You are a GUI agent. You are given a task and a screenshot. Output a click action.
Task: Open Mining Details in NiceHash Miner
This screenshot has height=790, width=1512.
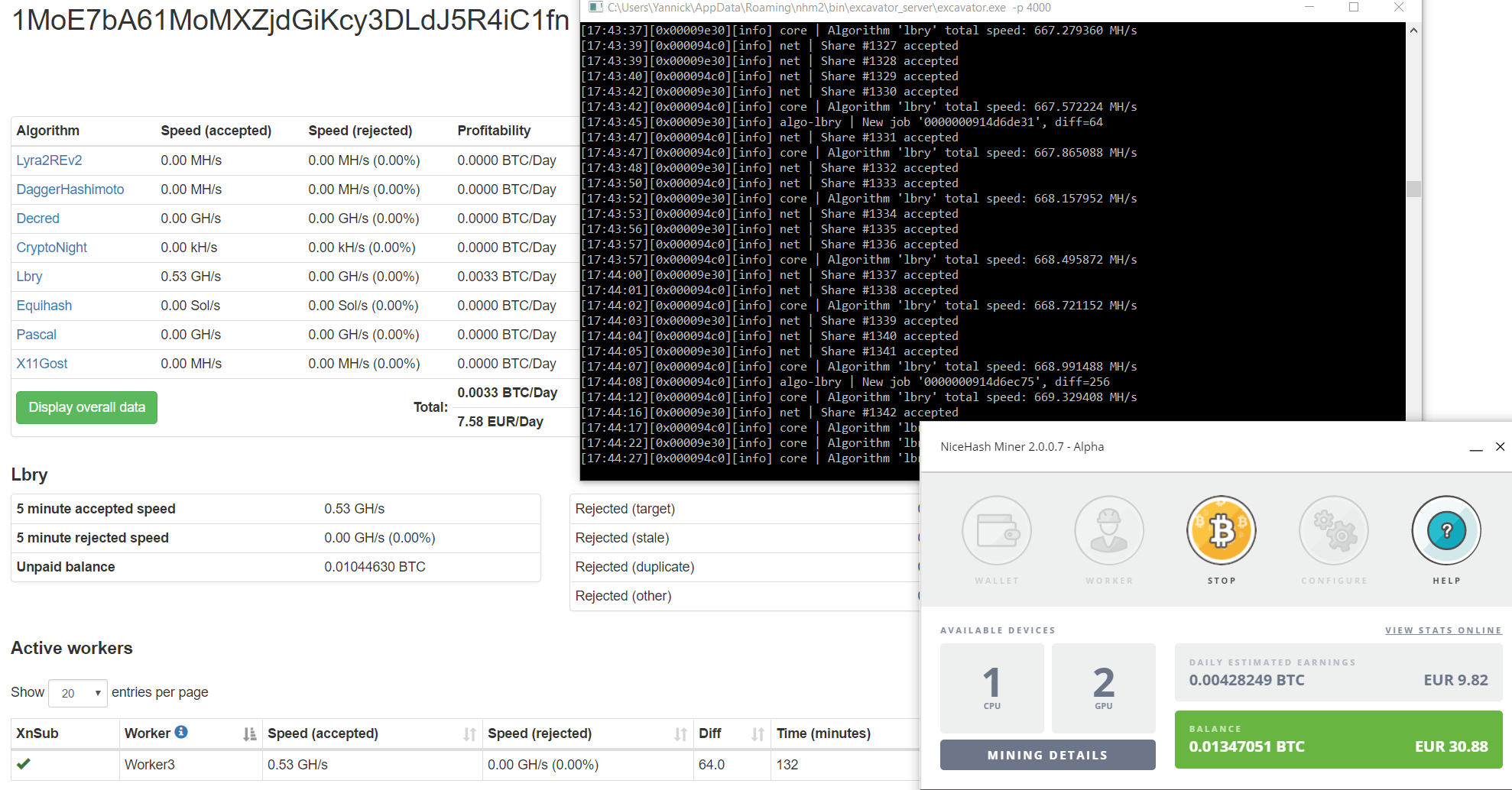coord(1047,755)
